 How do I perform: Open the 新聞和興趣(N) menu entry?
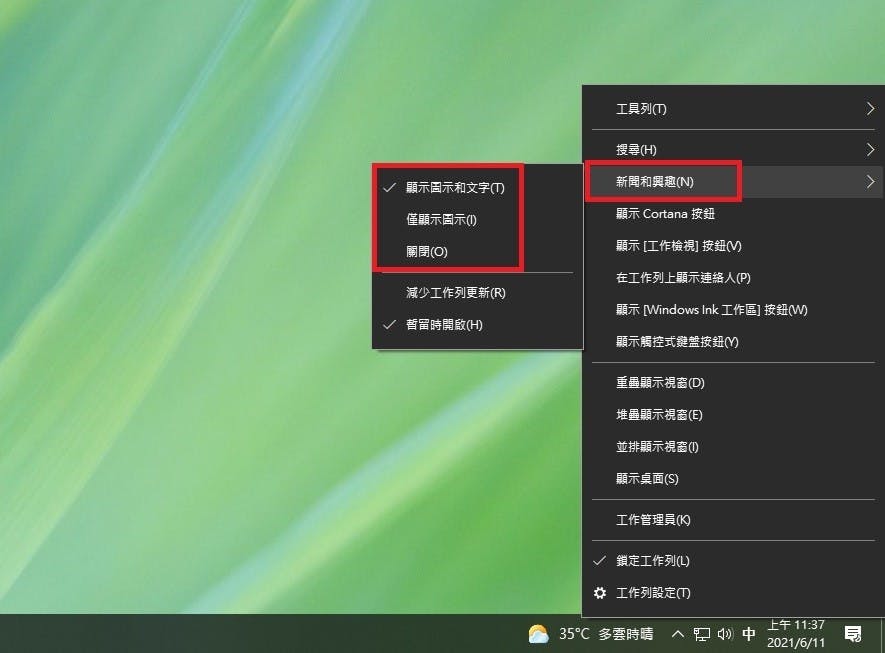click(733, 182)
